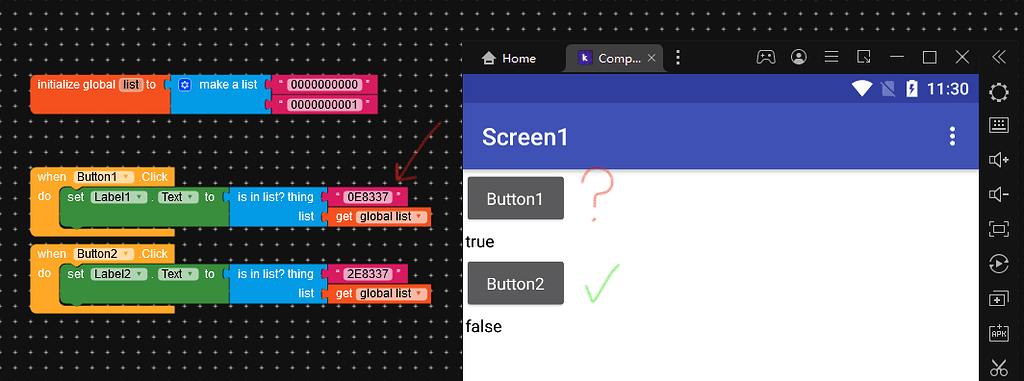
Task: Open the user account icon in title bar
Action: pyautogui.click(x=799, y=58)
